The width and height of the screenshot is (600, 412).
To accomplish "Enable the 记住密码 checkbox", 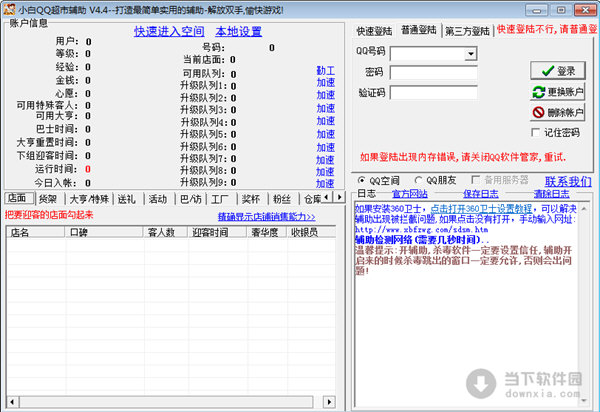I will 536,133.
